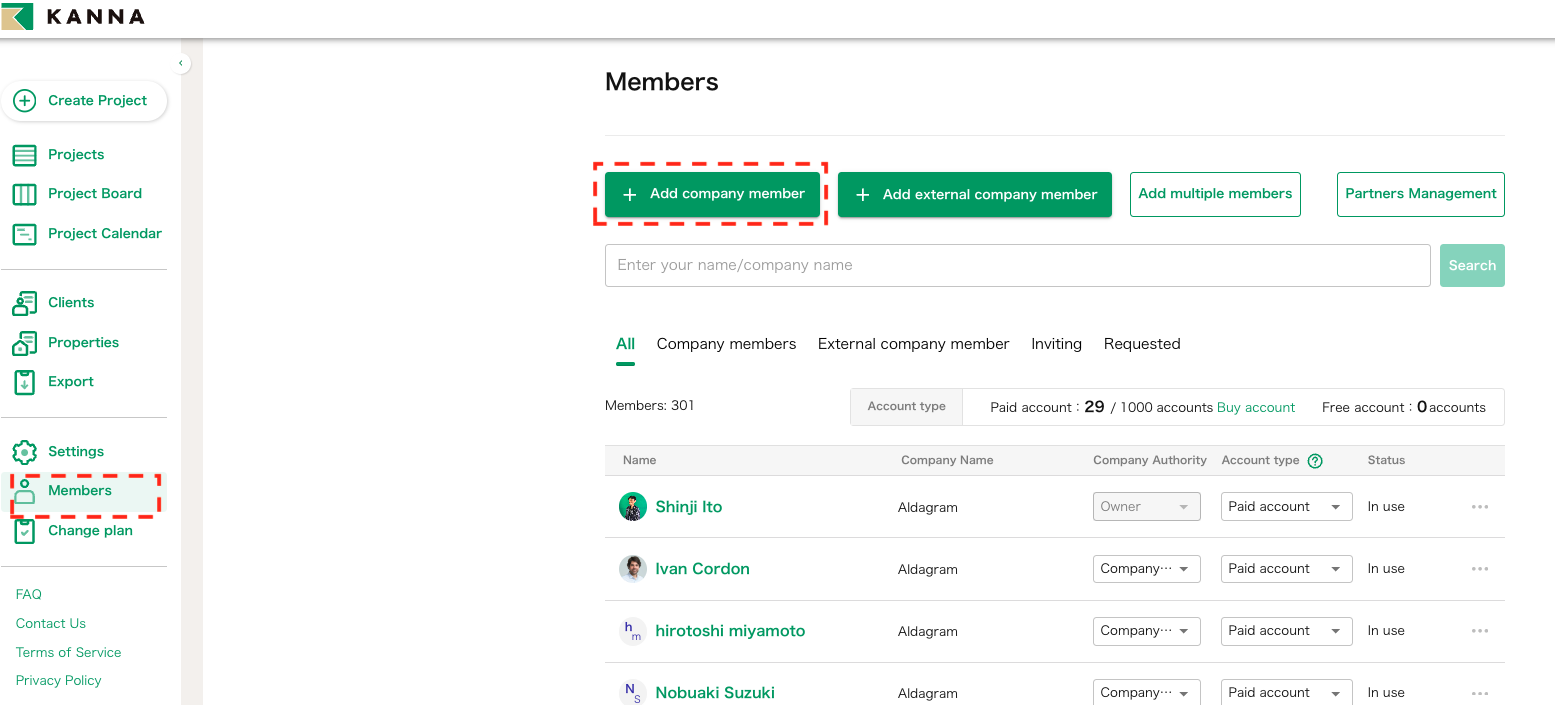Select the Inviting tab
Viewport: 1555px width, 705px height.
[x=1056, y=344]
